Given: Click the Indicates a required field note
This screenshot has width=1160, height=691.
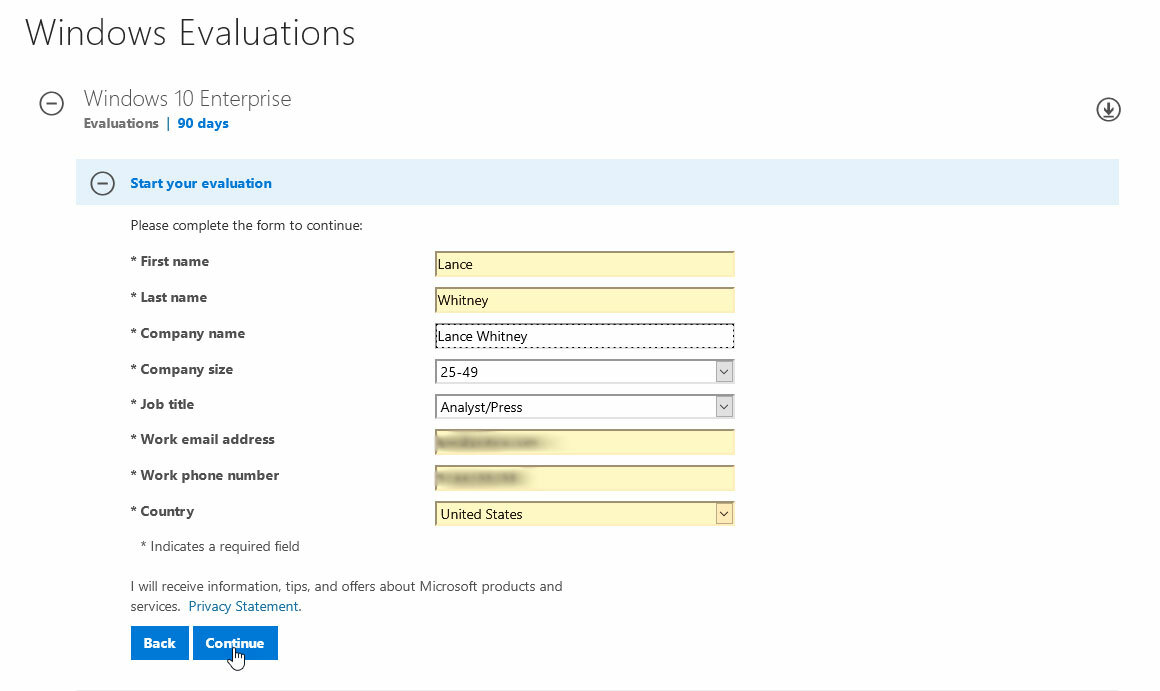Looking at the screenshot, I should (220, 547).
